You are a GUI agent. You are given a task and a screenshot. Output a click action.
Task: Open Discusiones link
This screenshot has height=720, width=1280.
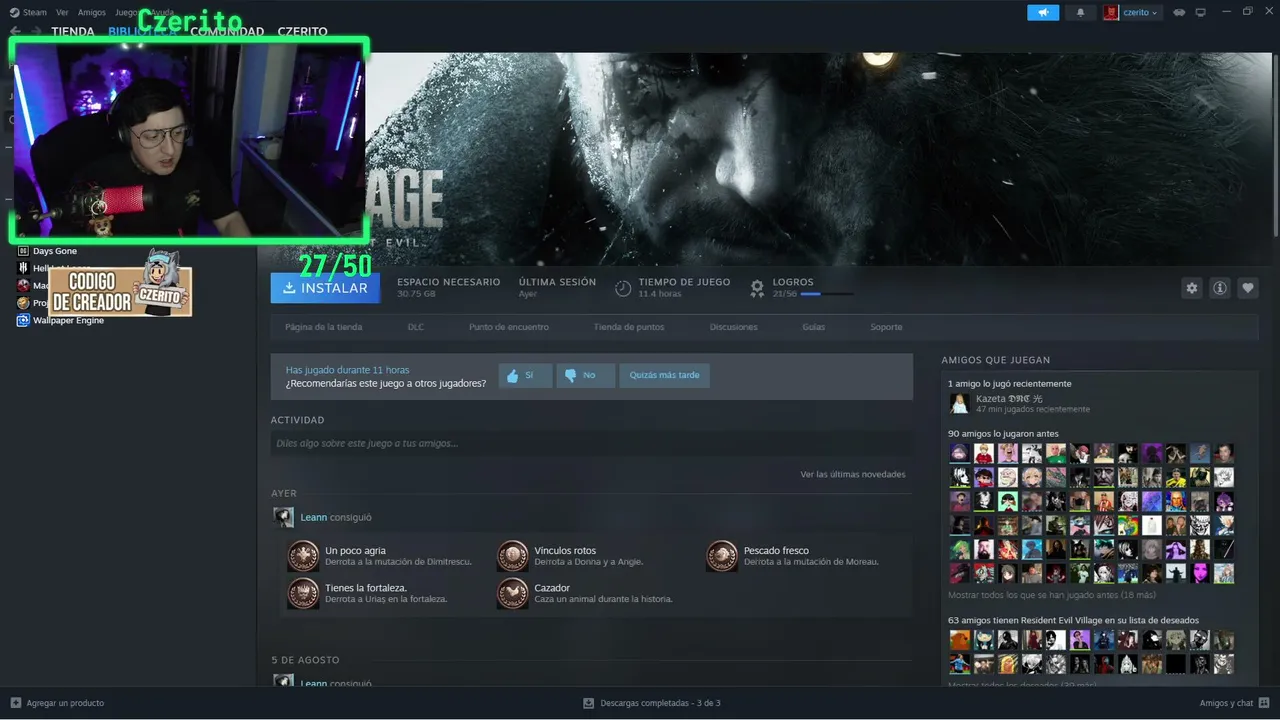pos(734,327)
